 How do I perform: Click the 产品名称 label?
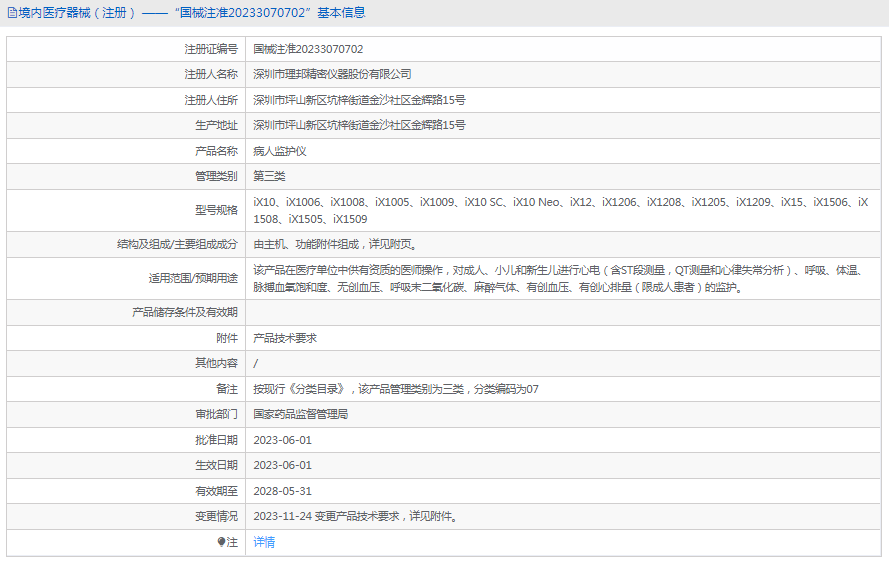217,151
